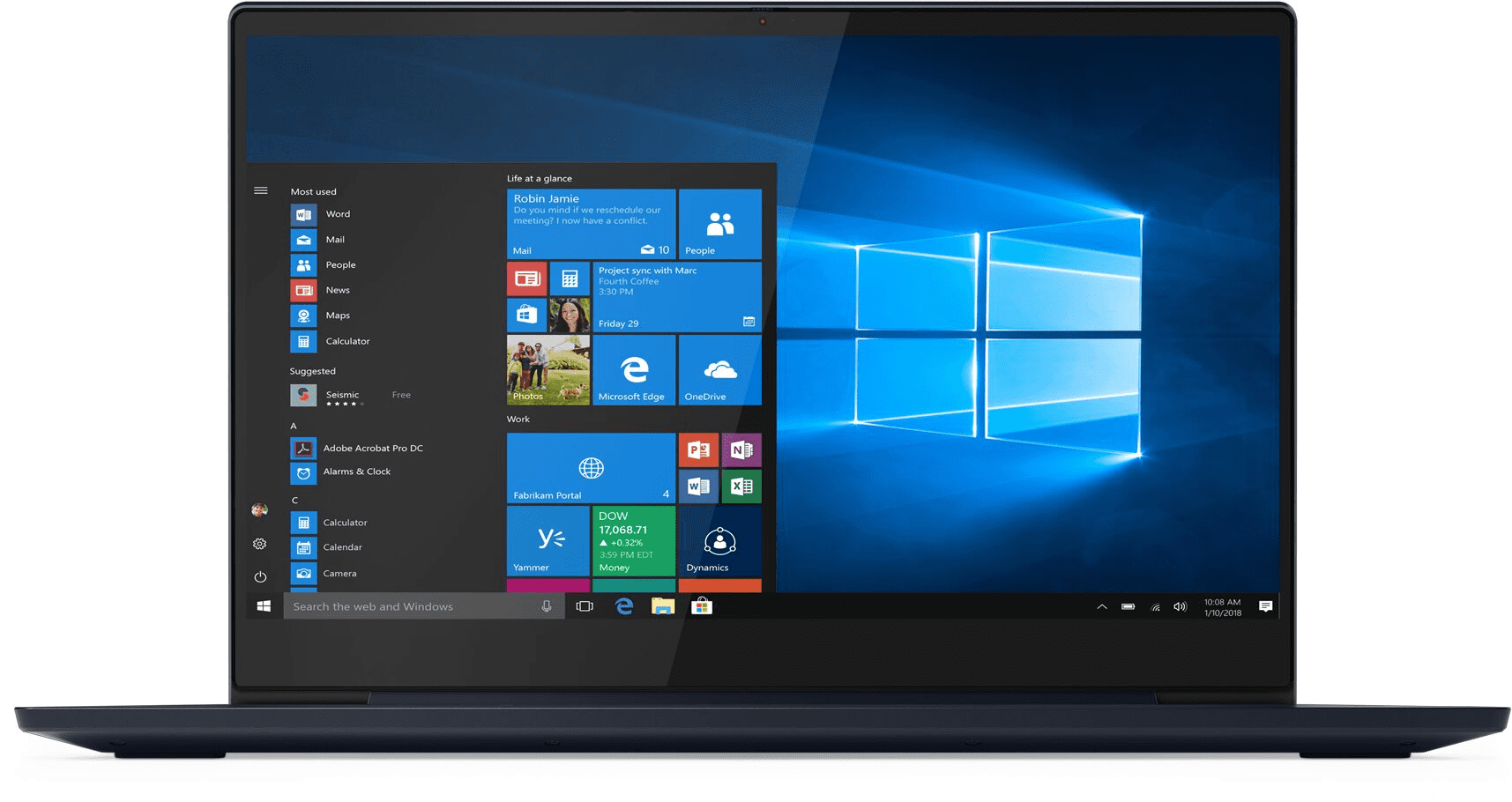Open the Store small tile
This screenshot has width=1512, height=802.
click(x=527, y=315)
